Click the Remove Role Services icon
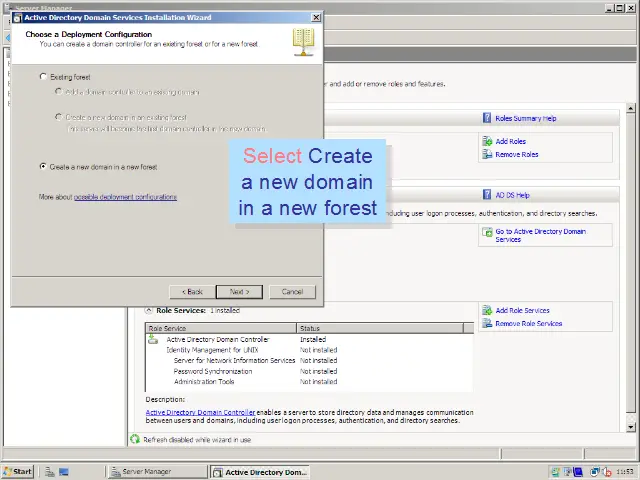640x480 pixels. tap(487, 323)
